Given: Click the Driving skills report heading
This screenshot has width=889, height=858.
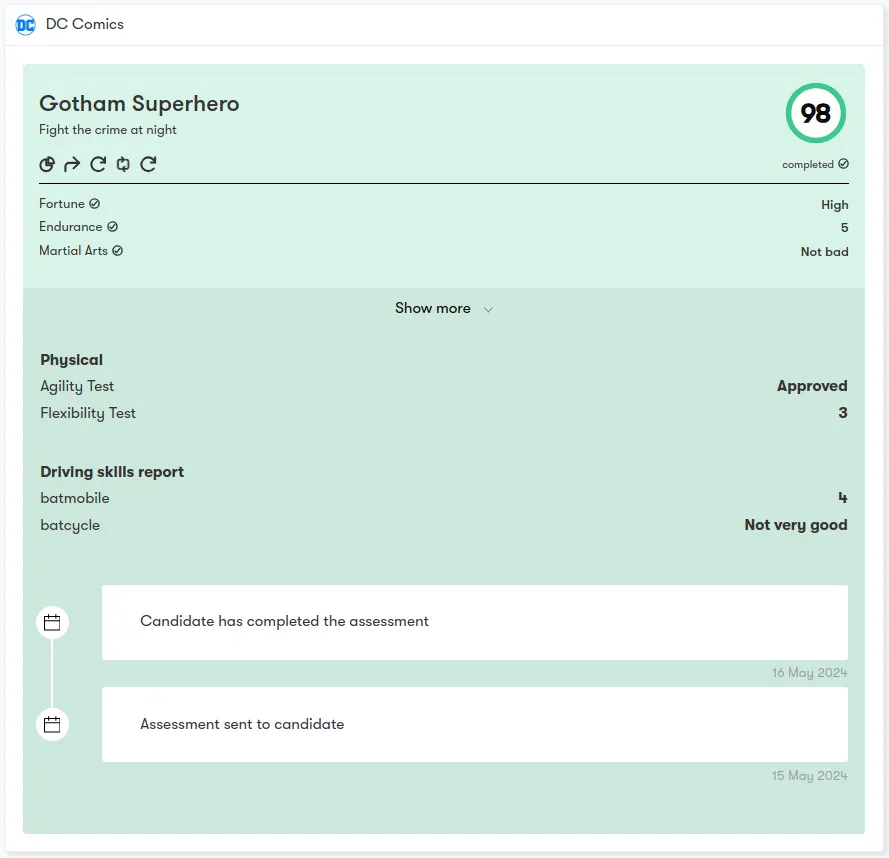Looking at the screenshot, I should [112, 472].
